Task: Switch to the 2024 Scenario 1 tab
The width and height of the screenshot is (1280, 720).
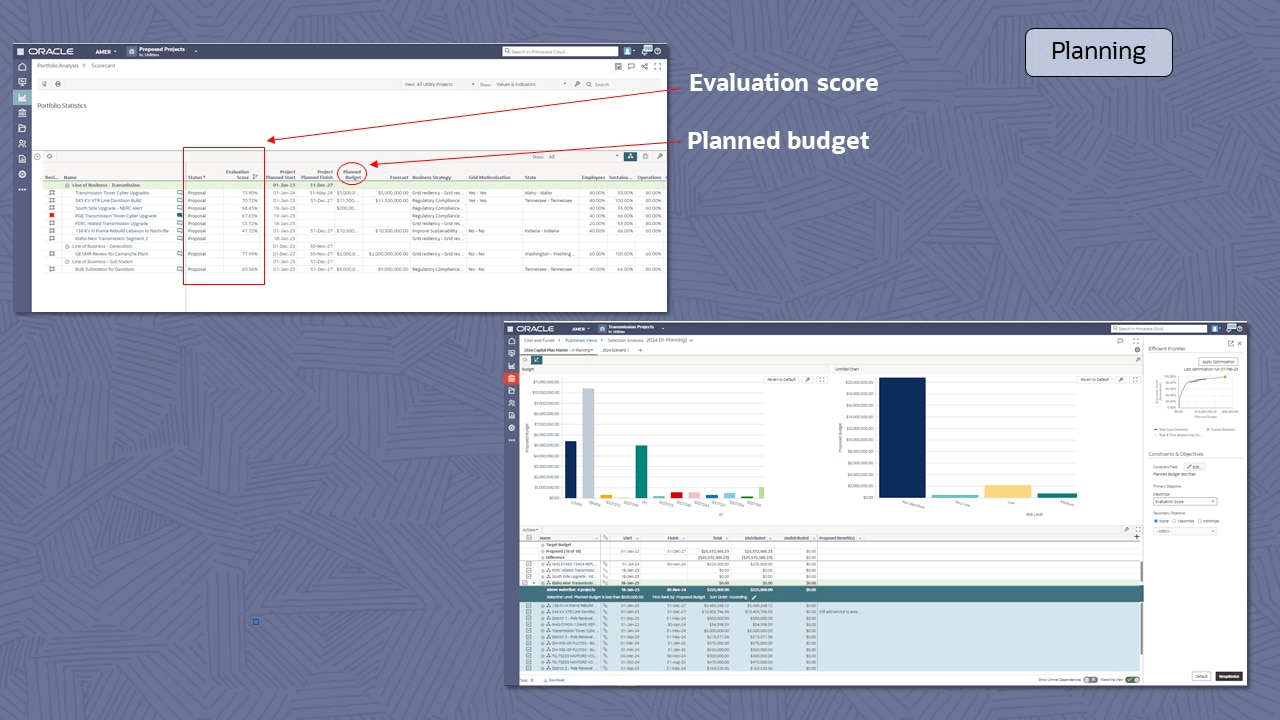Action: pos(614,350)
